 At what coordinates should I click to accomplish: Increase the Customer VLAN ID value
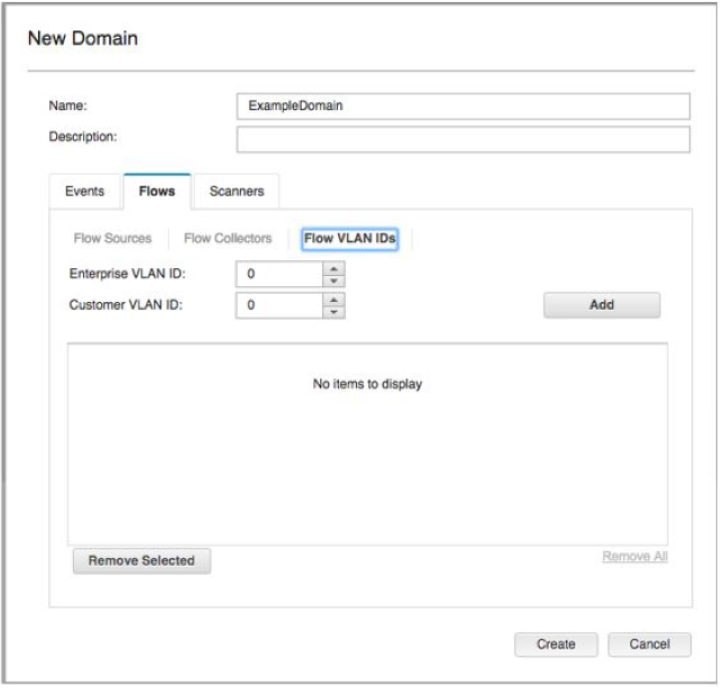point(335,299)
